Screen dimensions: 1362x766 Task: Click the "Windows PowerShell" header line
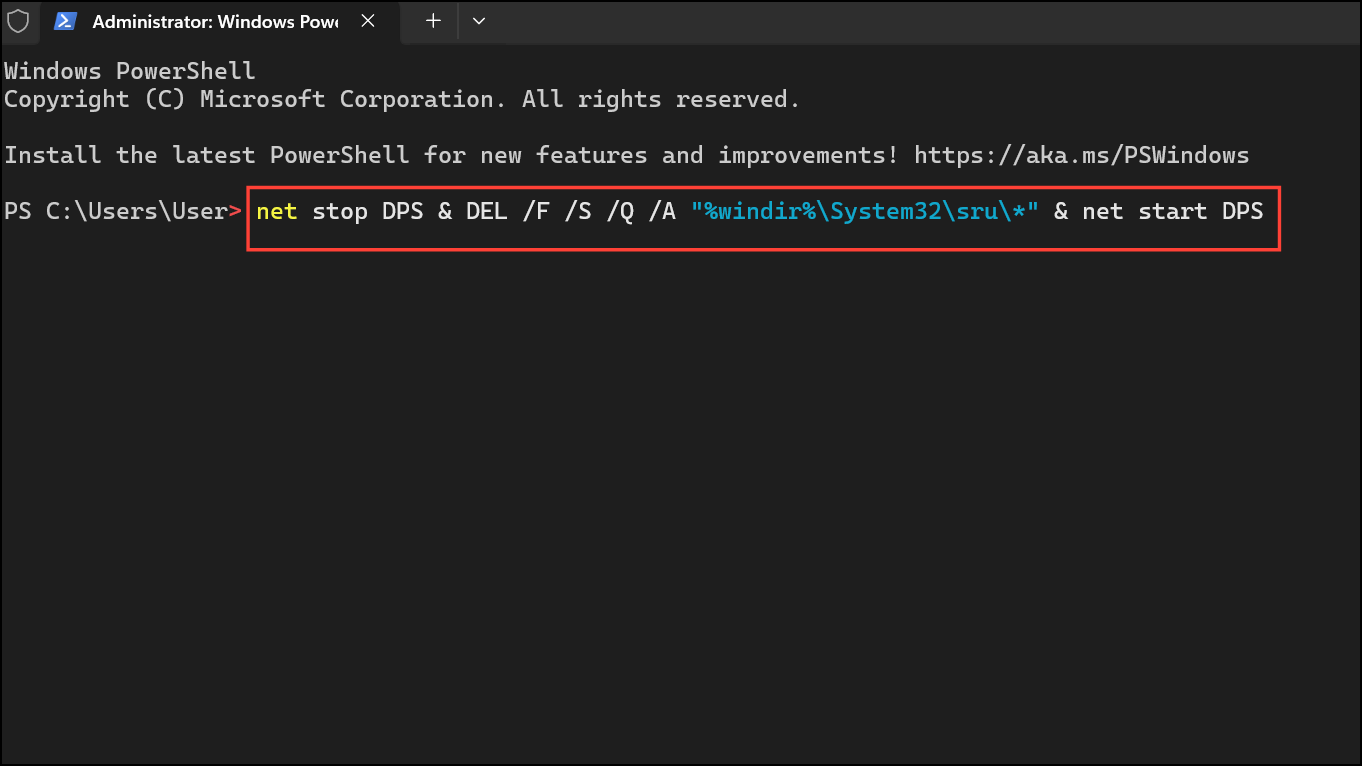(x=130, y=71)
